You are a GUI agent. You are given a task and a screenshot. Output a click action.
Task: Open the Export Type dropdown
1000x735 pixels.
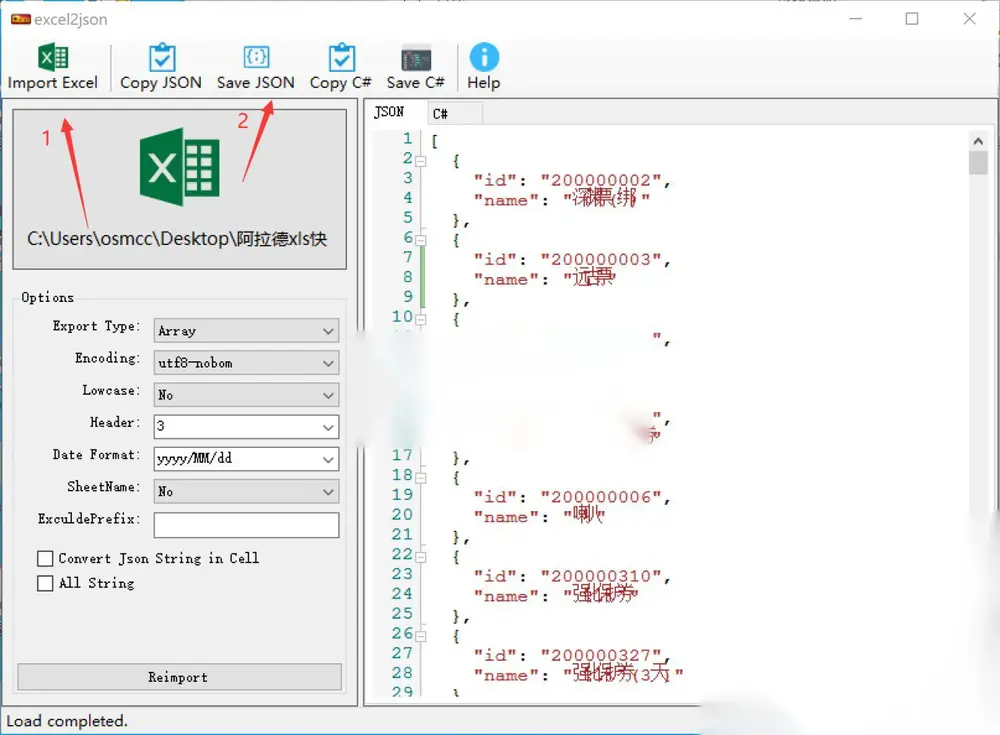(x=246, y=331)
